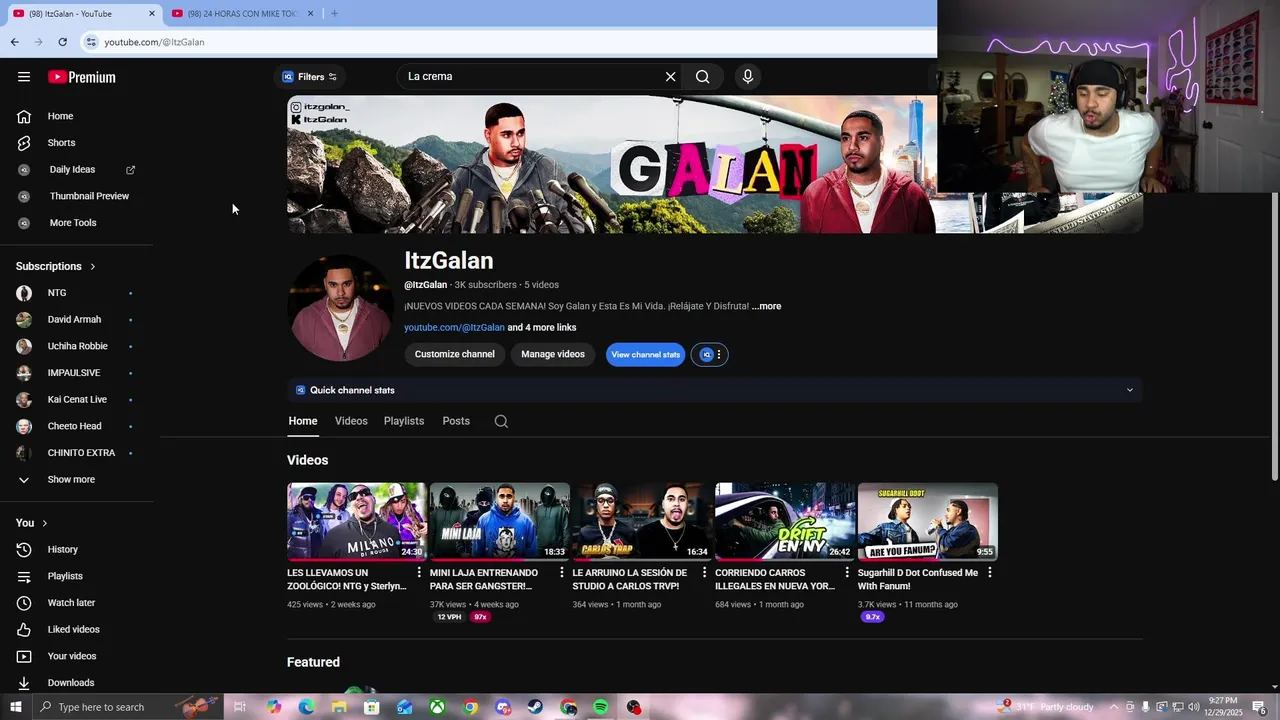This screenshot has width=1280, height=720.
Task: Open CARLOS TRVP studio session thumbnail
Action: [x=642, y=522]
